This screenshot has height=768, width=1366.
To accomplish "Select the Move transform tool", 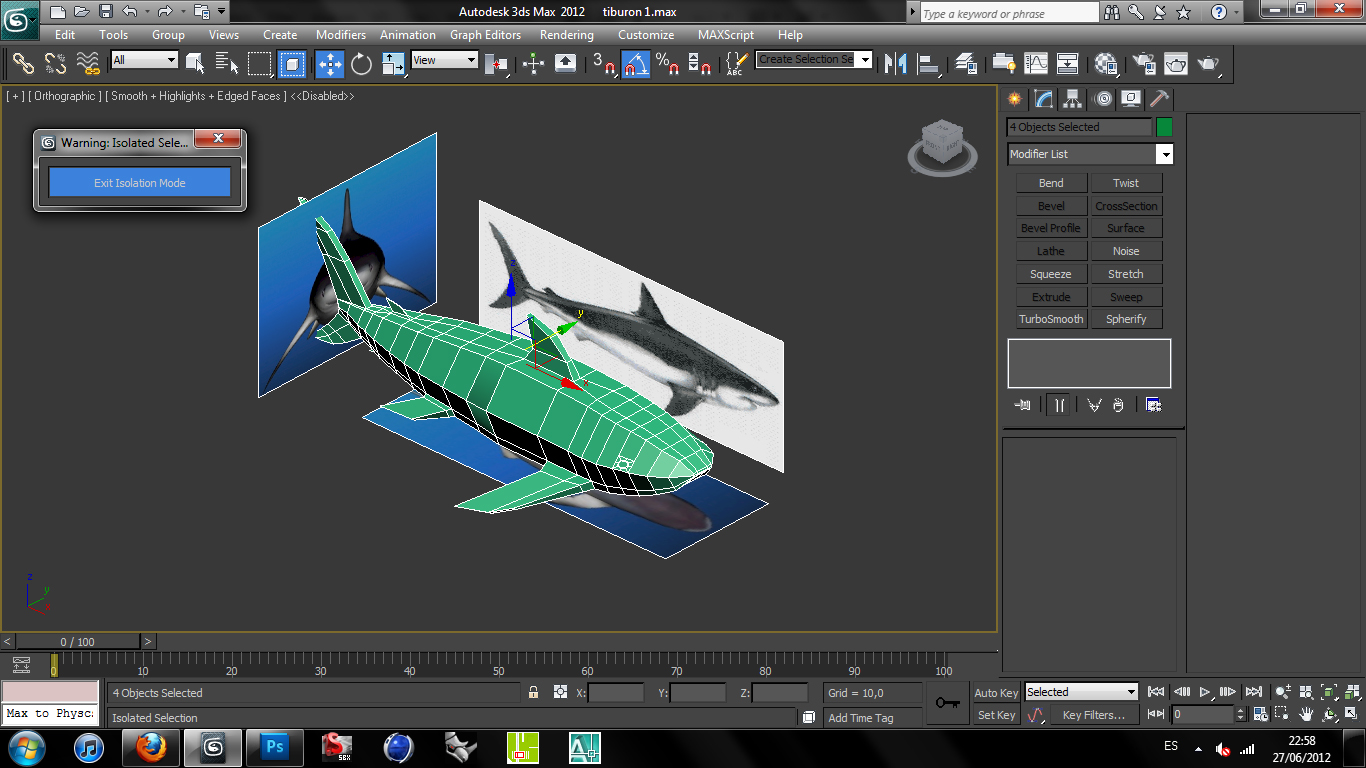I will point(329,64).
